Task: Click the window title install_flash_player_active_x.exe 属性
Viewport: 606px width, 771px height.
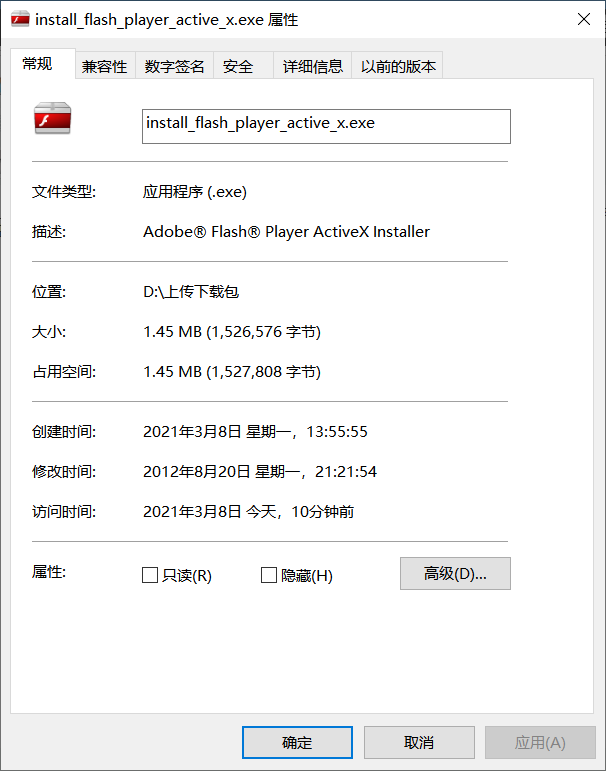Action: 167,20
